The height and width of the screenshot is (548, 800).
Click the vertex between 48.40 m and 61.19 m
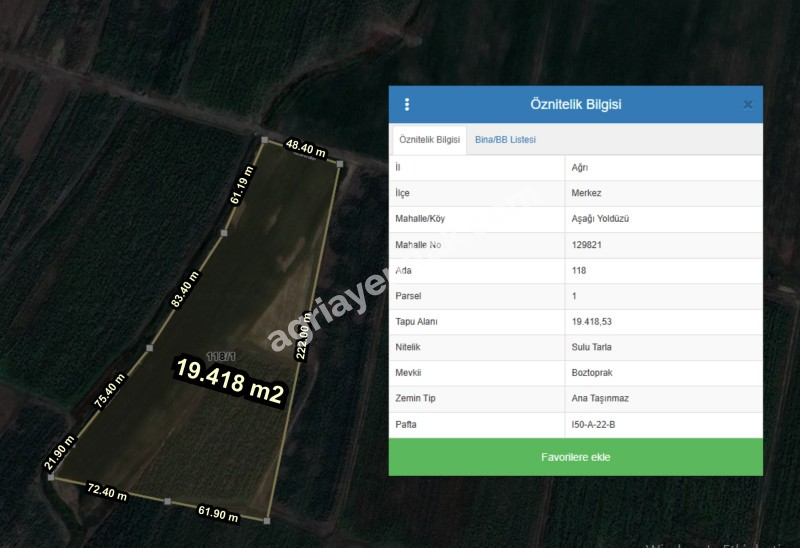pyautogui.click(x=264, y=141)
